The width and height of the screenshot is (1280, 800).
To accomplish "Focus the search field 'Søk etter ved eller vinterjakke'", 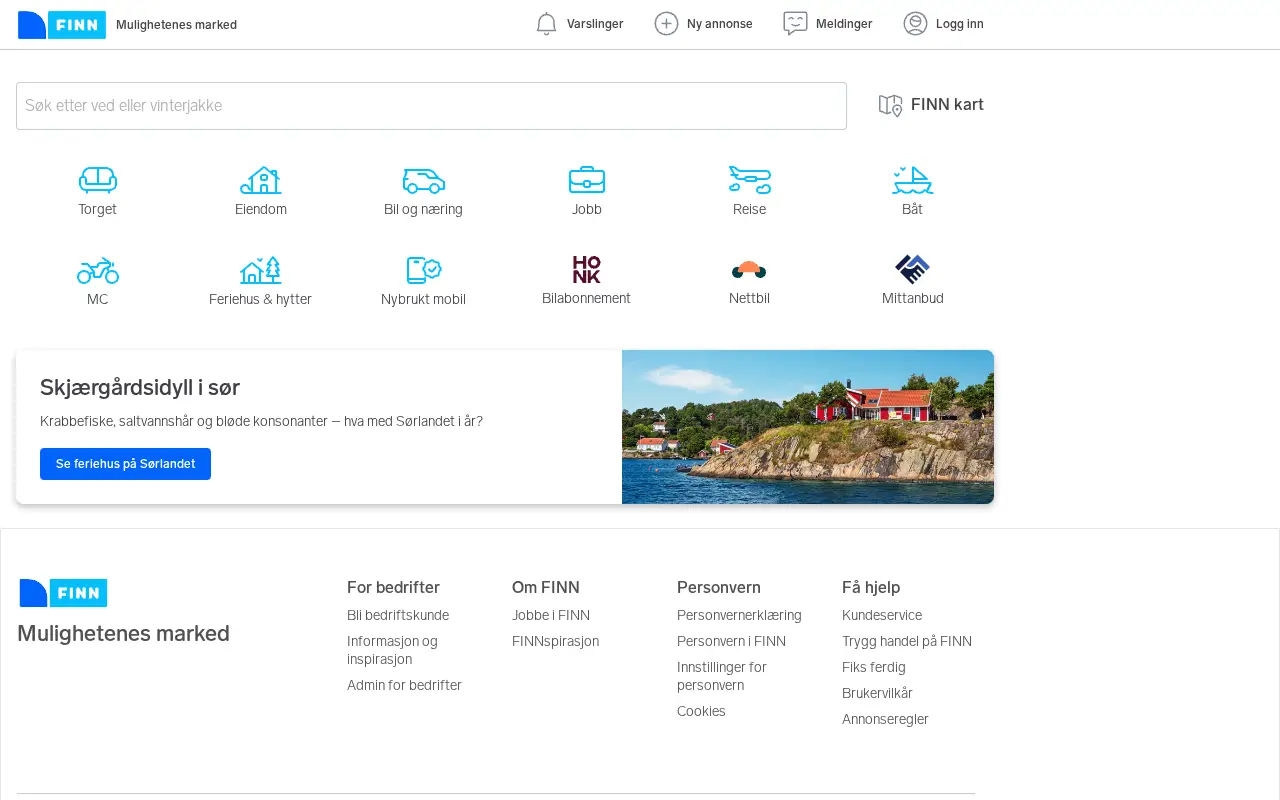I will [x=431, y=106].
